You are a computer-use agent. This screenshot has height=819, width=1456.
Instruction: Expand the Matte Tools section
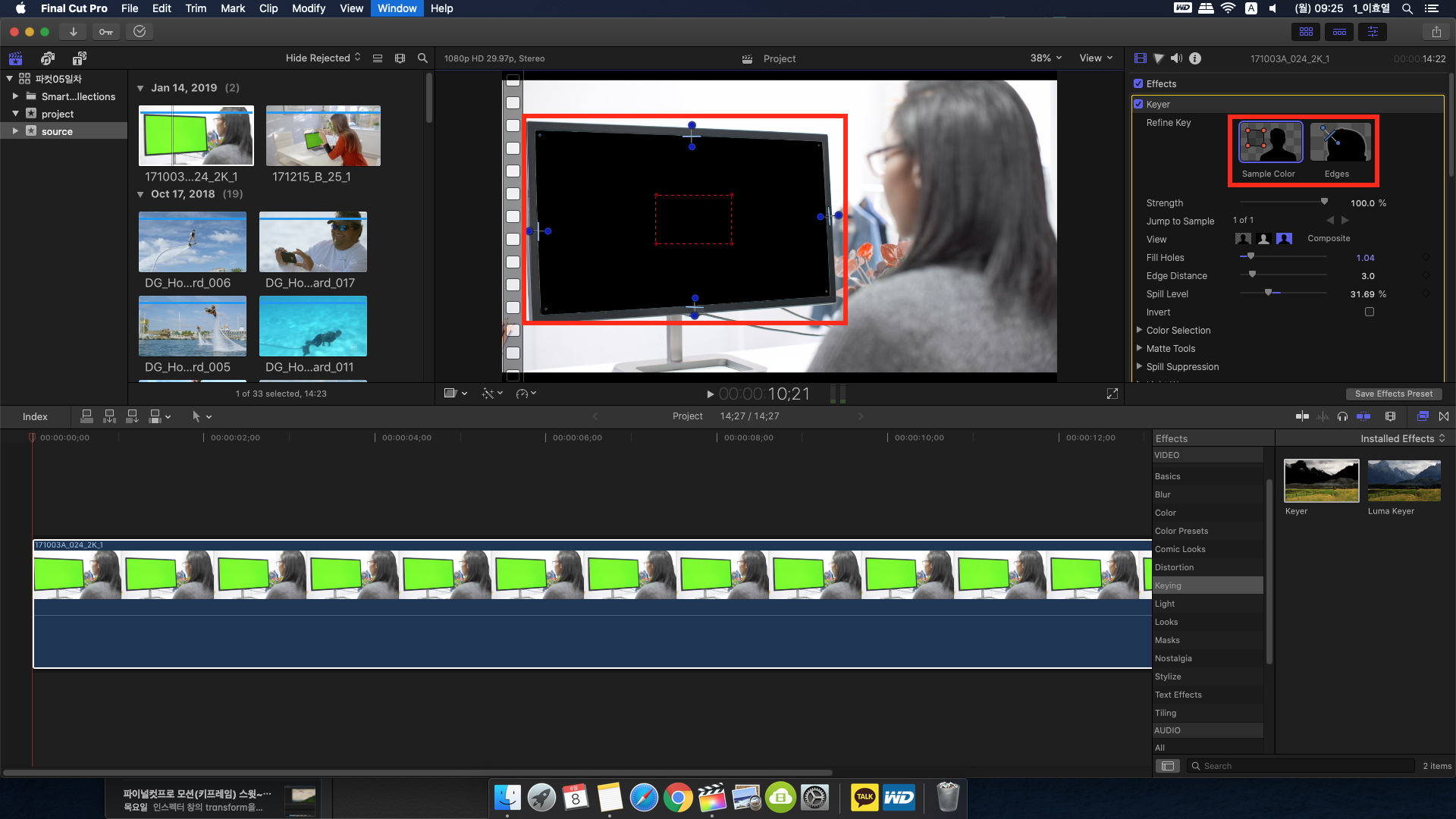(x=1139, y=348)
